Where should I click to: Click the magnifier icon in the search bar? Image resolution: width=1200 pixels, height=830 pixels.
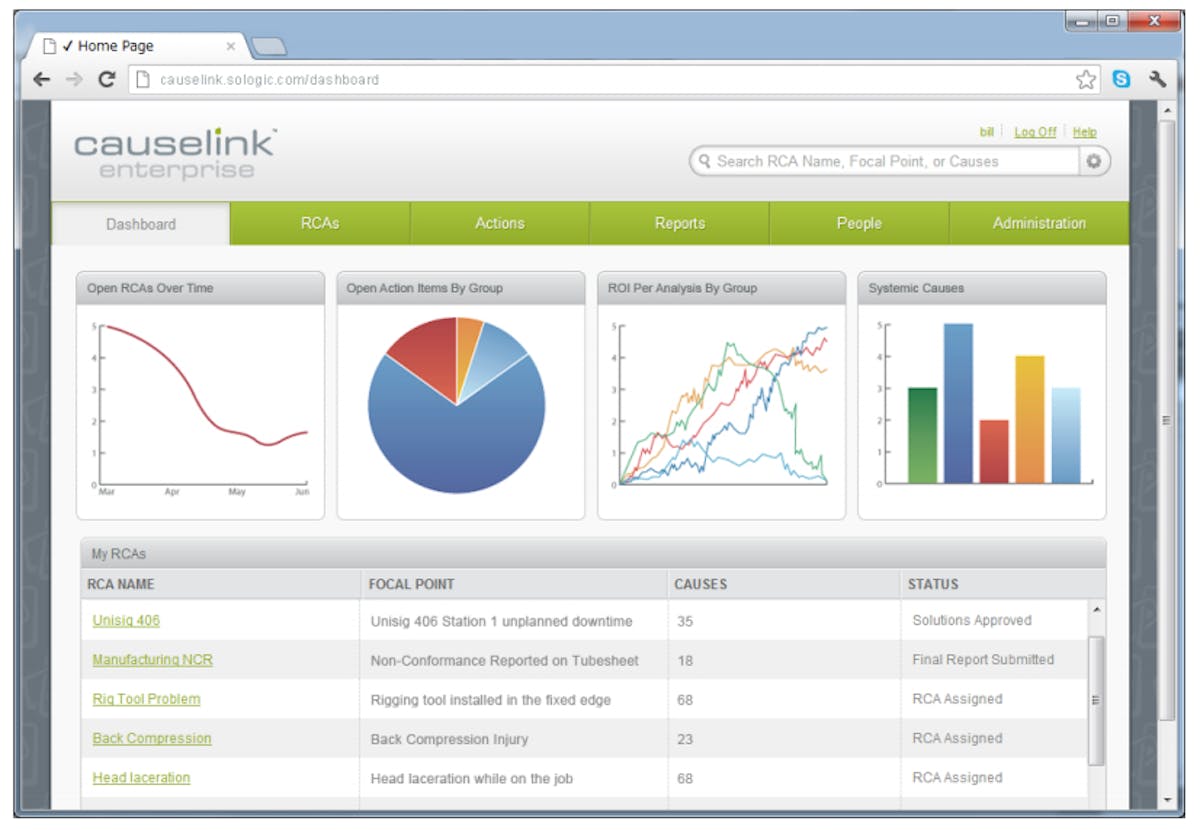(706, 161)
